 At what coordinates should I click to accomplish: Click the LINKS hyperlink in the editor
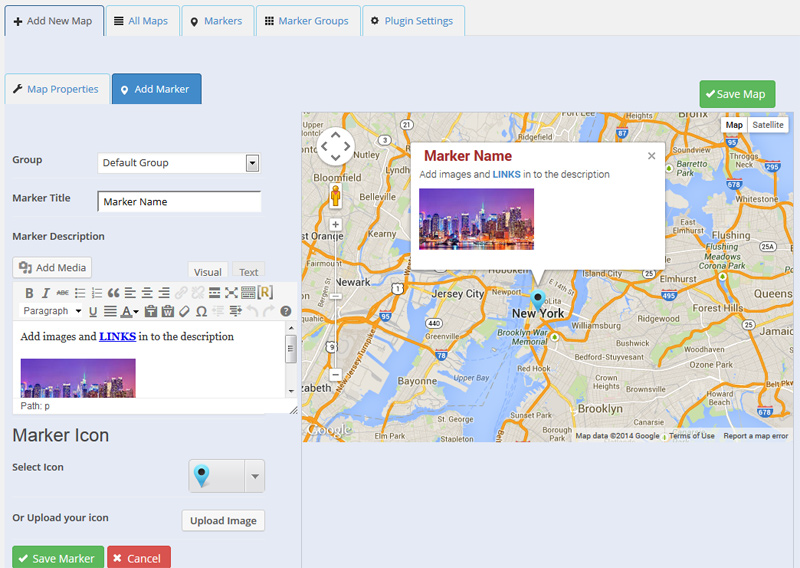pyautogui.click(x=117, y=336)
